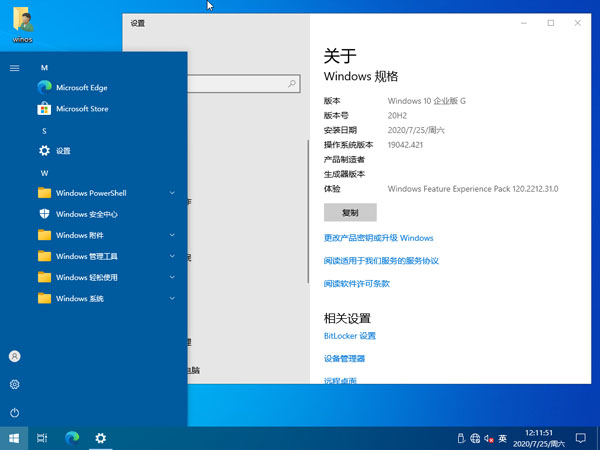Expand Windows 附件 folder
Viewport: 600px width, 450px height.
(106, 235)
